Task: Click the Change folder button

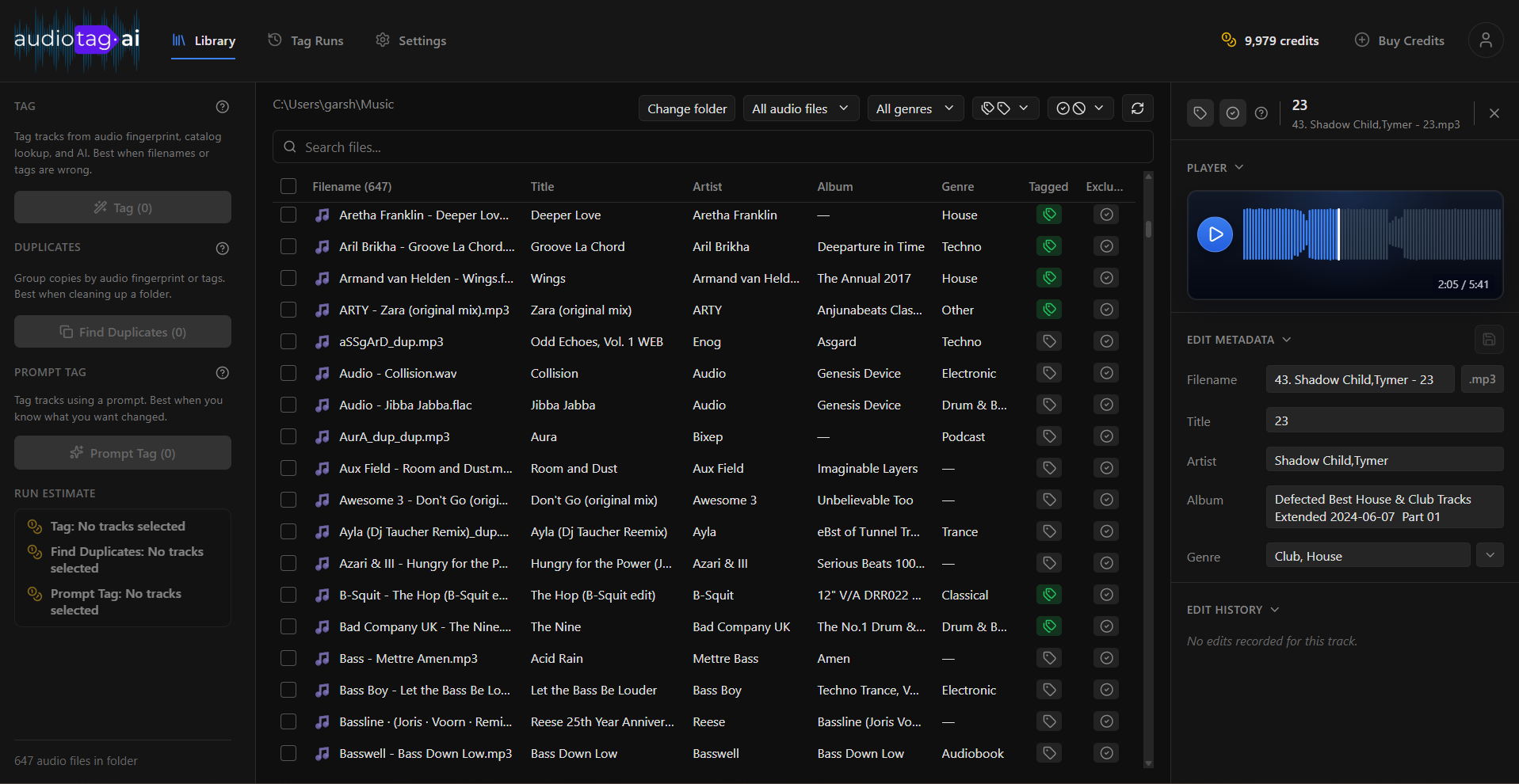Action: coord(687,108)
